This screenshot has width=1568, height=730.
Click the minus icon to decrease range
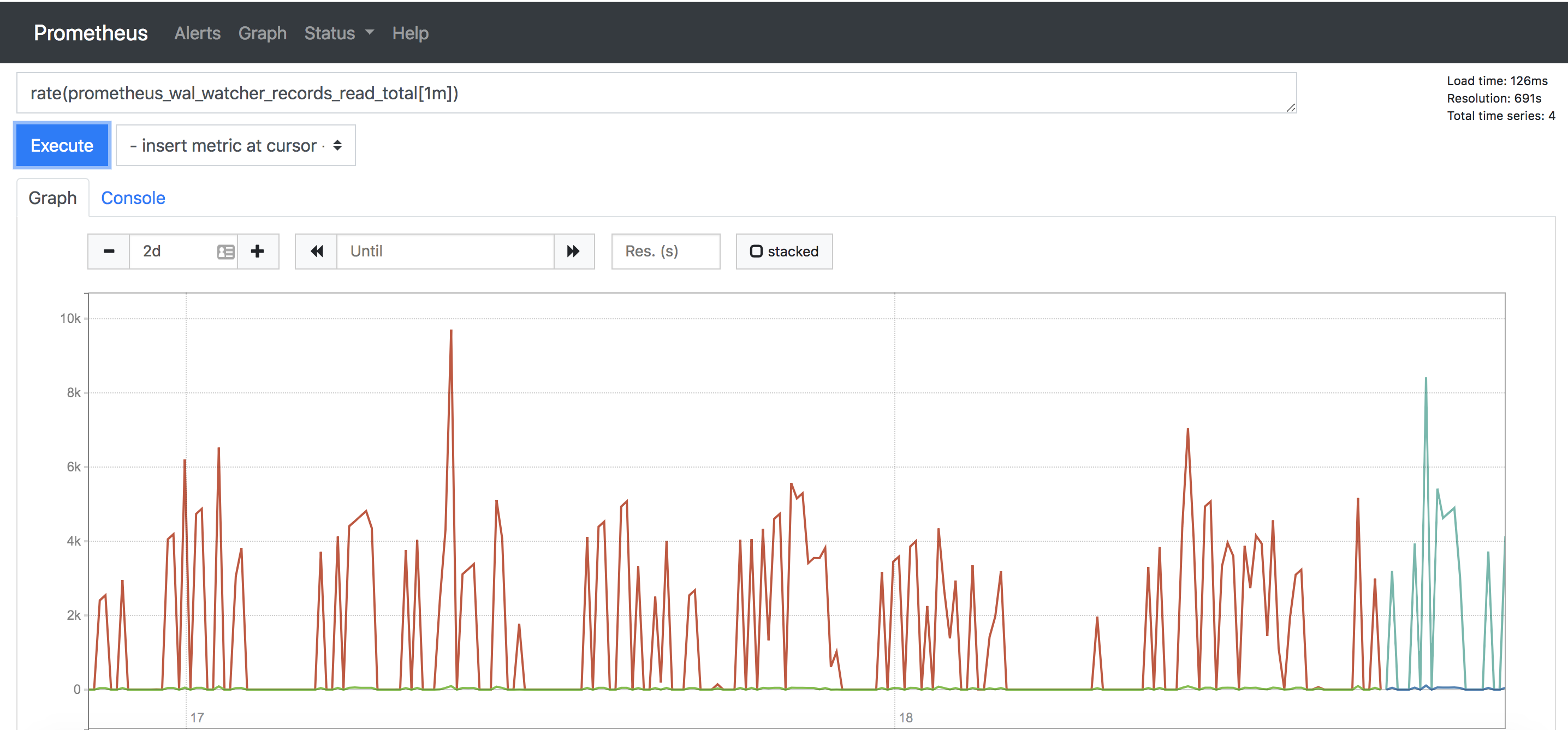click(109, 251)
